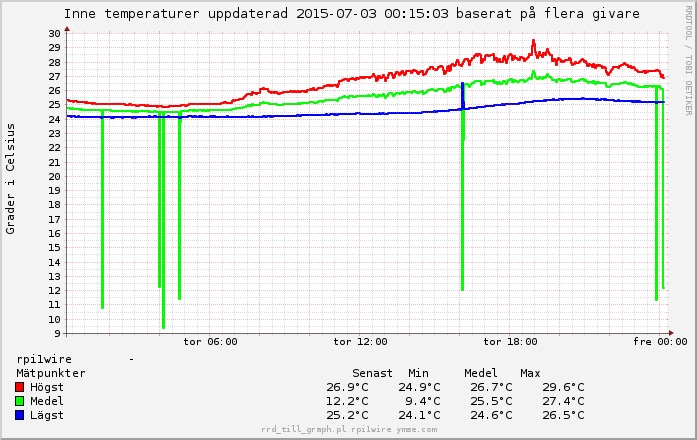Viewport: 697px width, 440px height.
Task: Click the green Medel legend swatch
Action: [21, 401]
